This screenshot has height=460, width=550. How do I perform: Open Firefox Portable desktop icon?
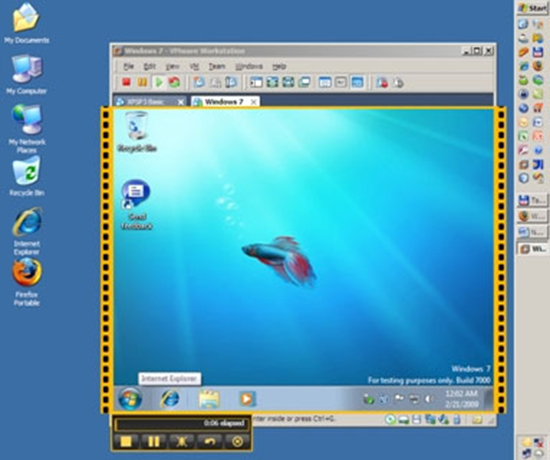tap(27, 282)
